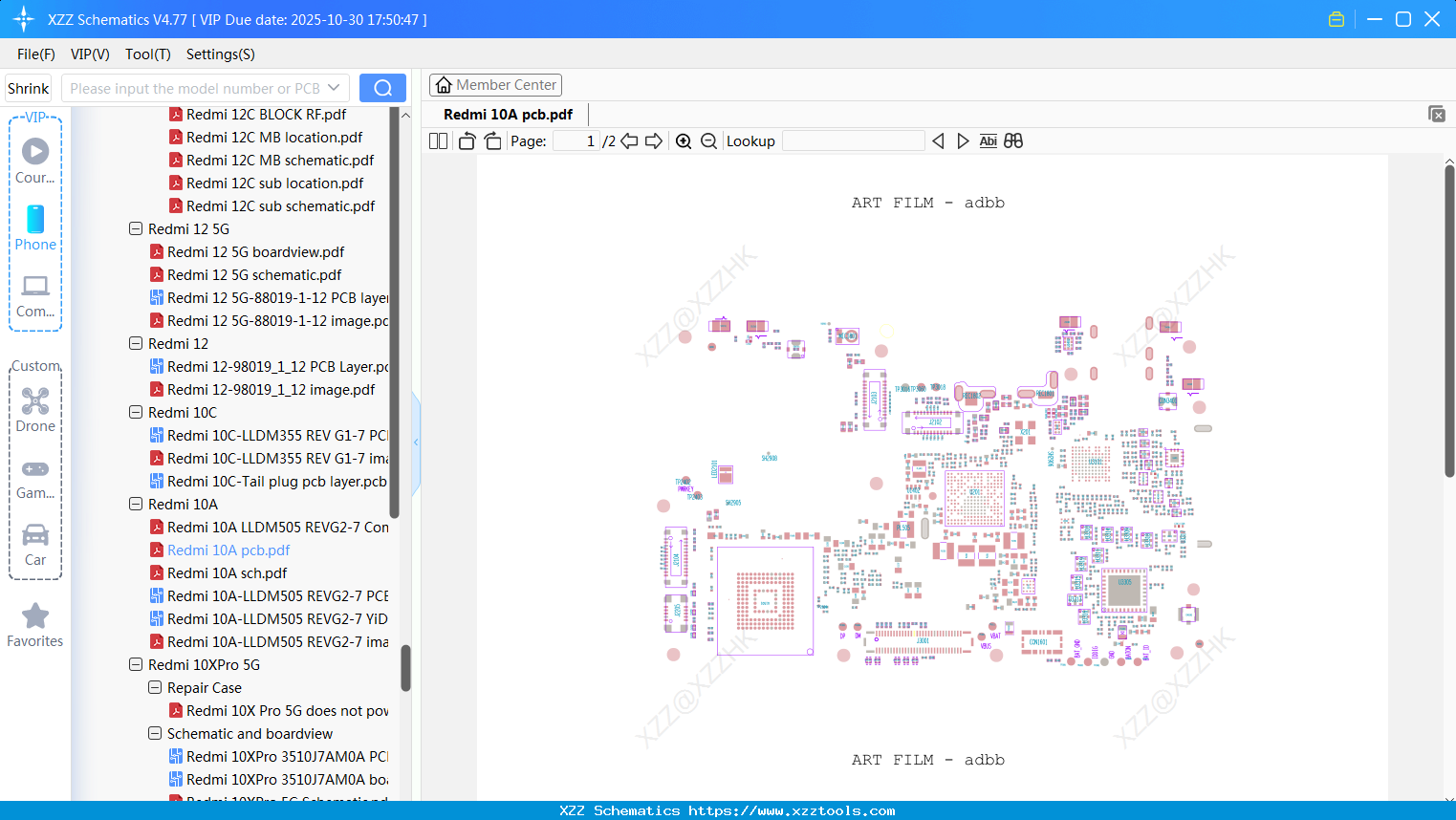
Task: Select Redmi 10C-Tail plug pcb layer file
Action: [x=277, y=482]
